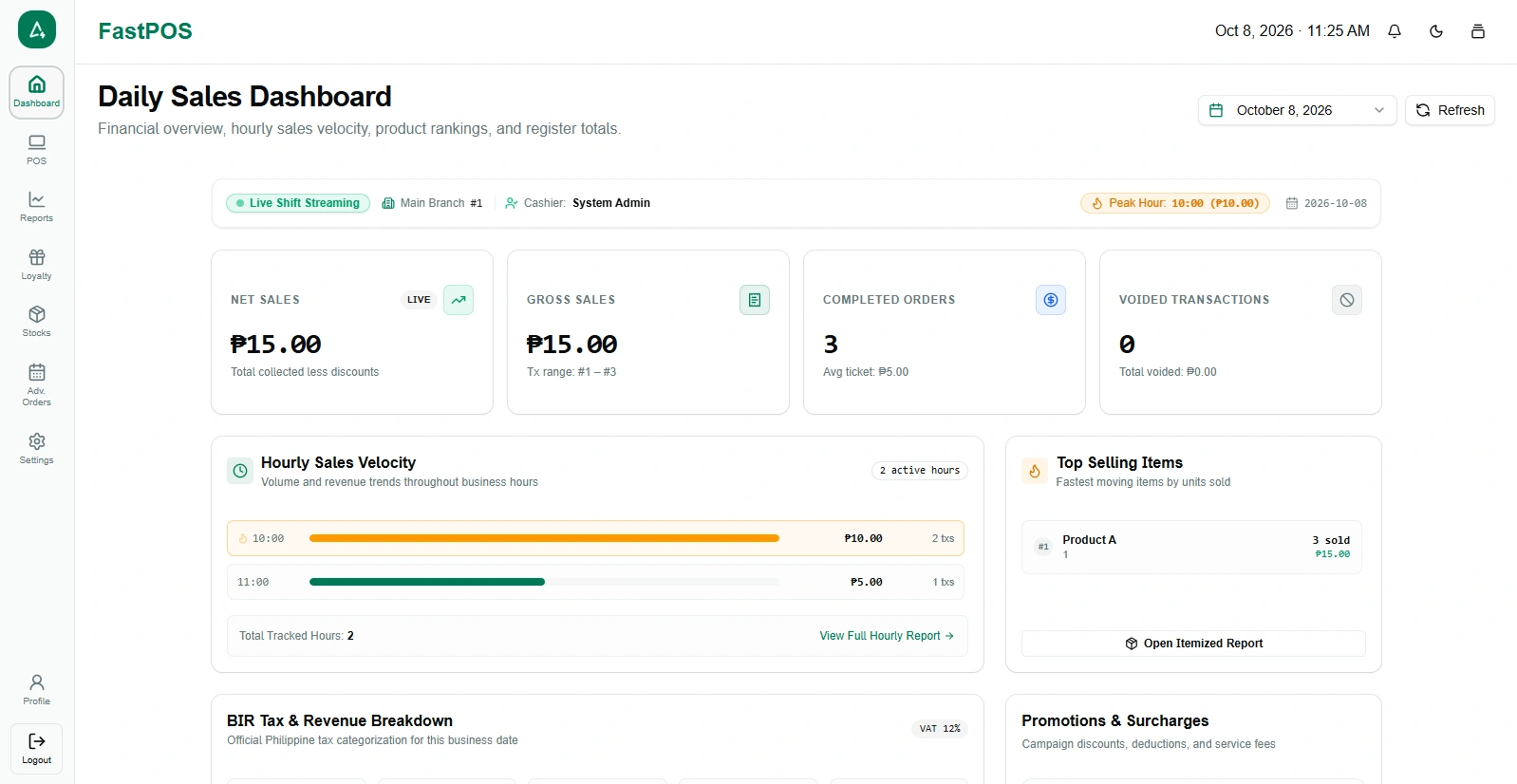Open the Settings gear icon

pos(37,441)
